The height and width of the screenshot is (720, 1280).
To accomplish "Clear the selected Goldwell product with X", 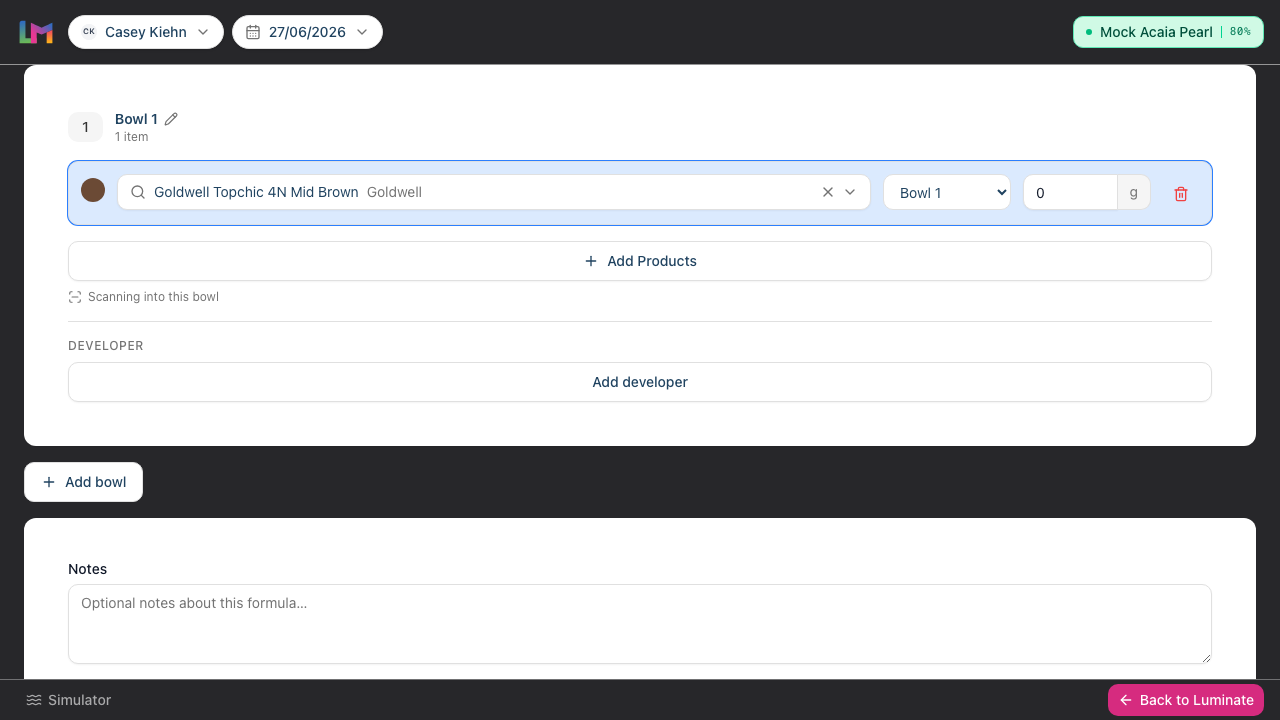I will 828,192.
